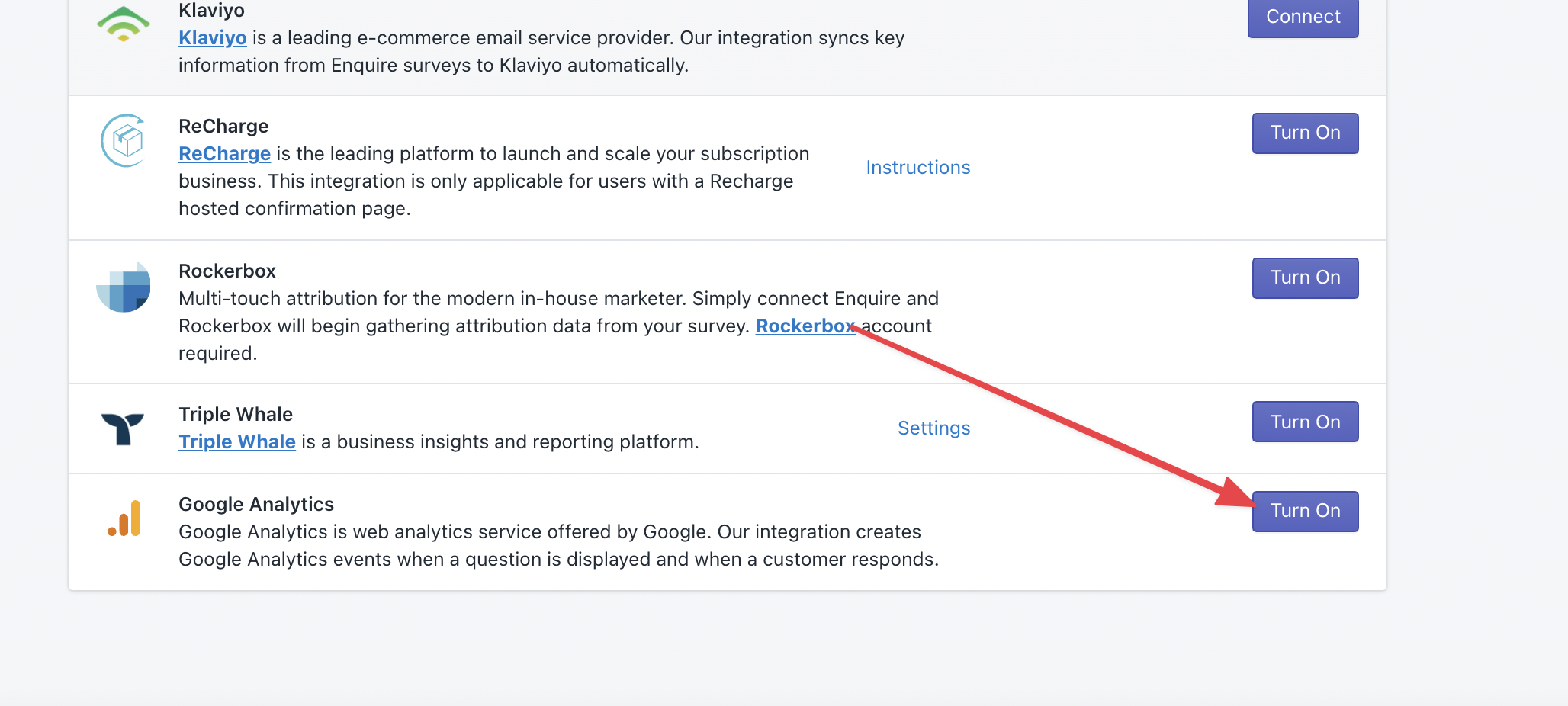Click the Klaviyo logo icon

click(x=124, y=23)
